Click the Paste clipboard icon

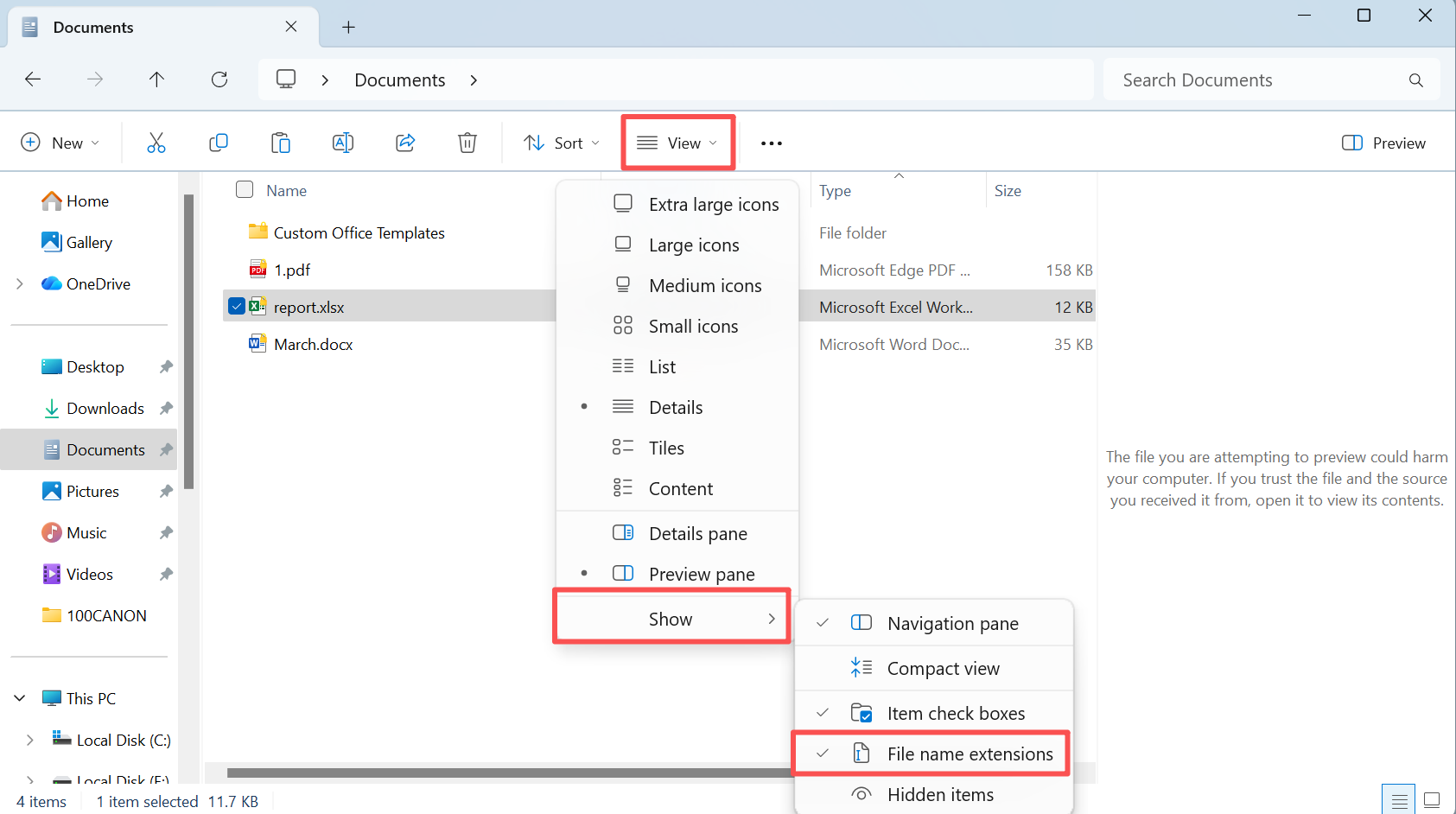tap(281, 143)
